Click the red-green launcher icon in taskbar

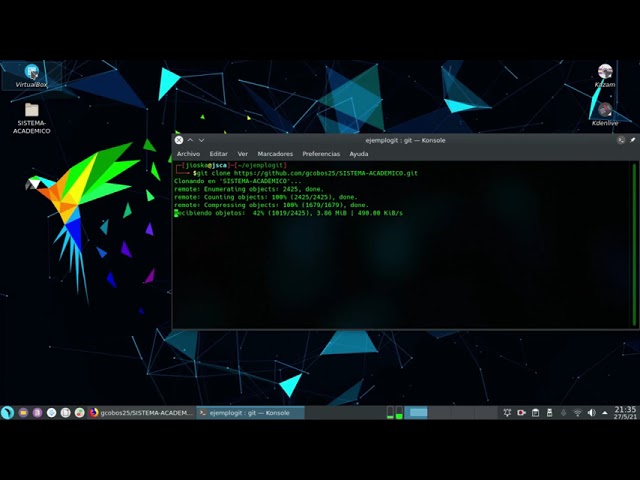[x=80, y=413]
